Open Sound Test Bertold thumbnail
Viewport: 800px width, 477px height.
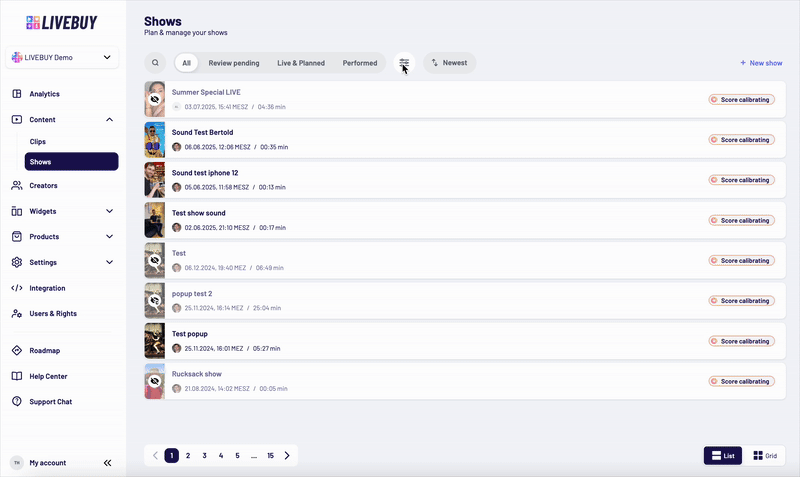[x=155, y=140]
